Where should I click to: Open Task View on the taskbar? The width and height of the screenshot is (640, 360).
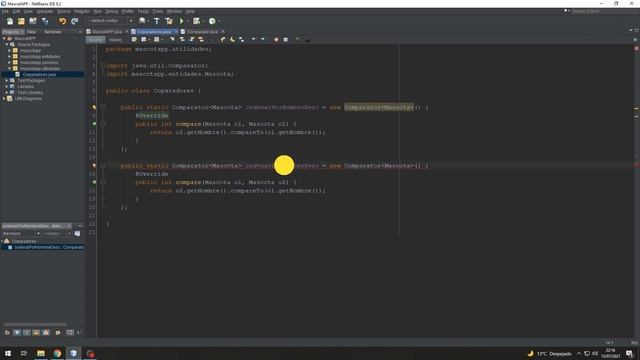click(x=24, y=353)
